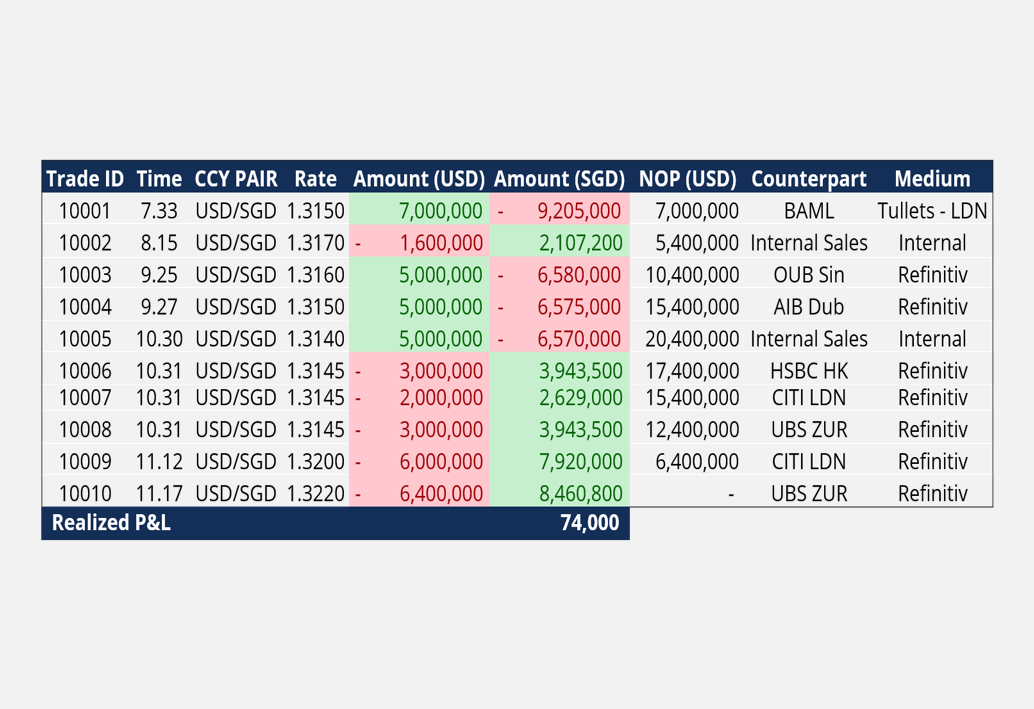Select the NOP (USD) column header
Viewport: 1034px width, 709px height.
(x=687, y=179)
